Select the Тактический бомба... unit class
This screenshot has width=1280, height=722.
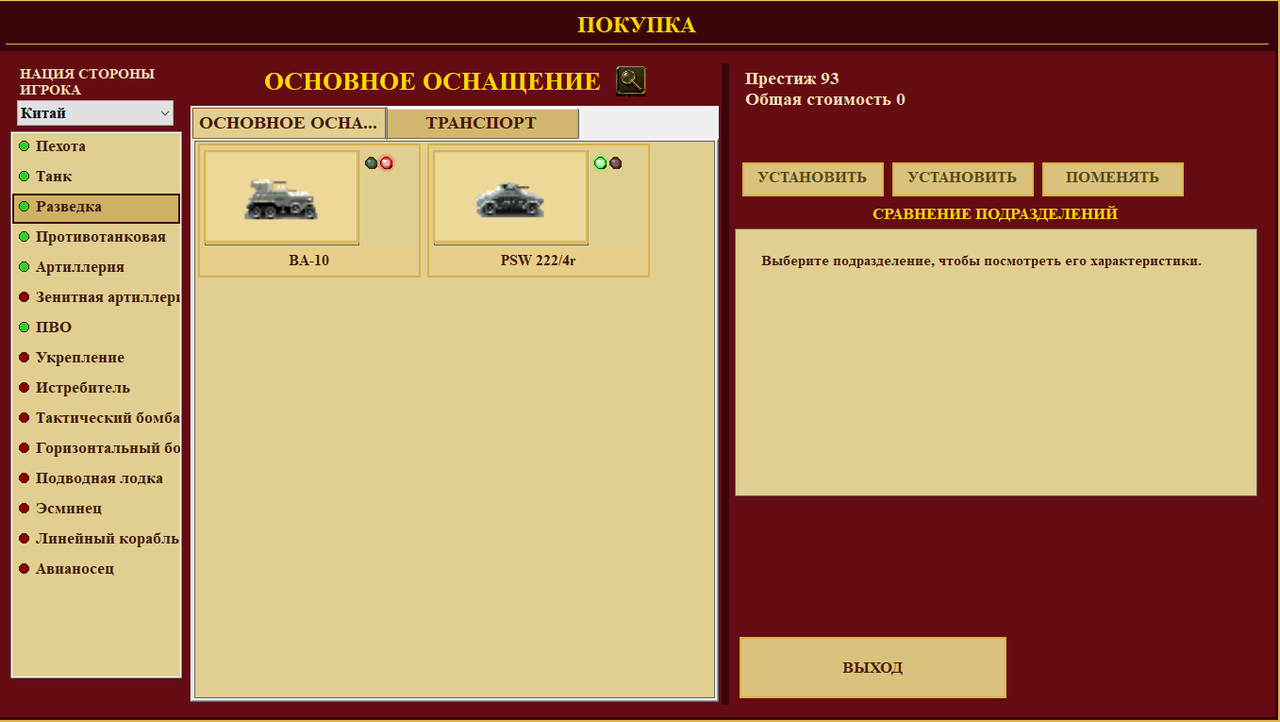click(96, 417)
